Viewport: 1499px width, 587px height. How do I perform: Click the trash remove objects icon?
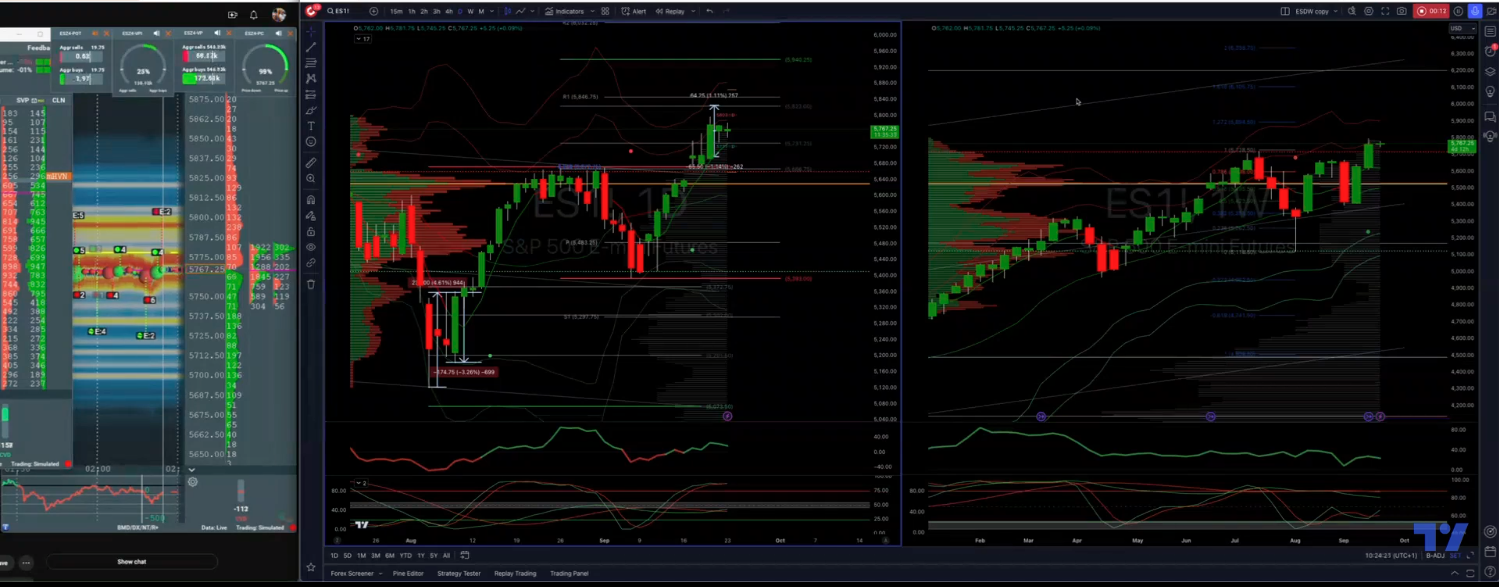[311, 284]
